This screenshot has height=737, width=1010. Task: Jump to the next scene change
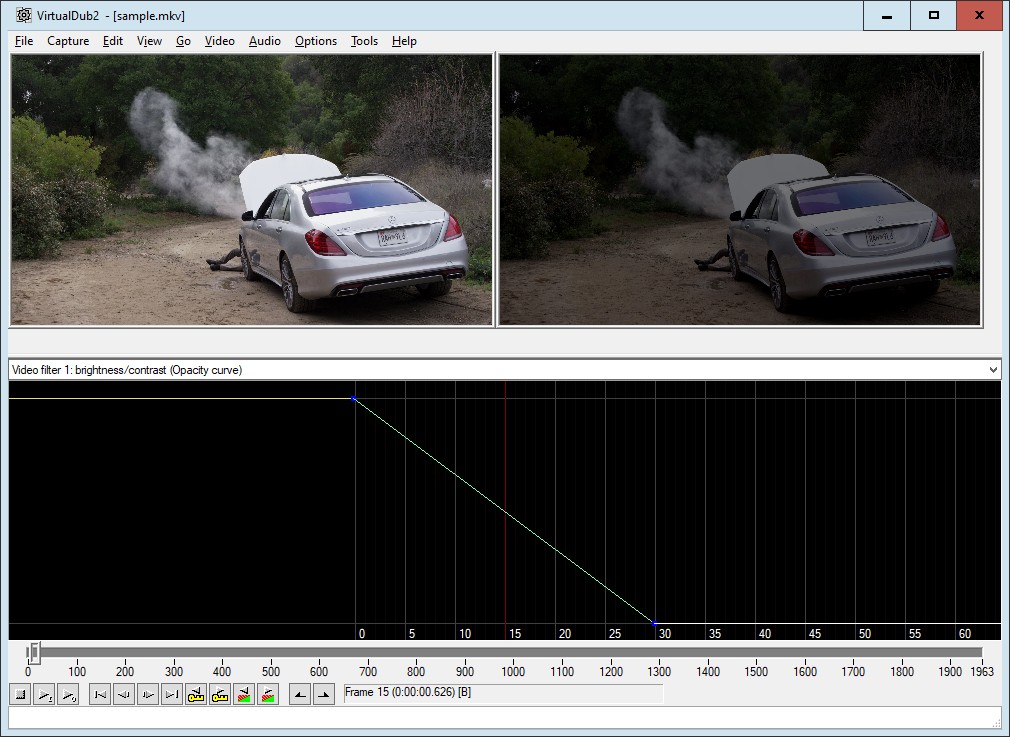coord(268,695)
